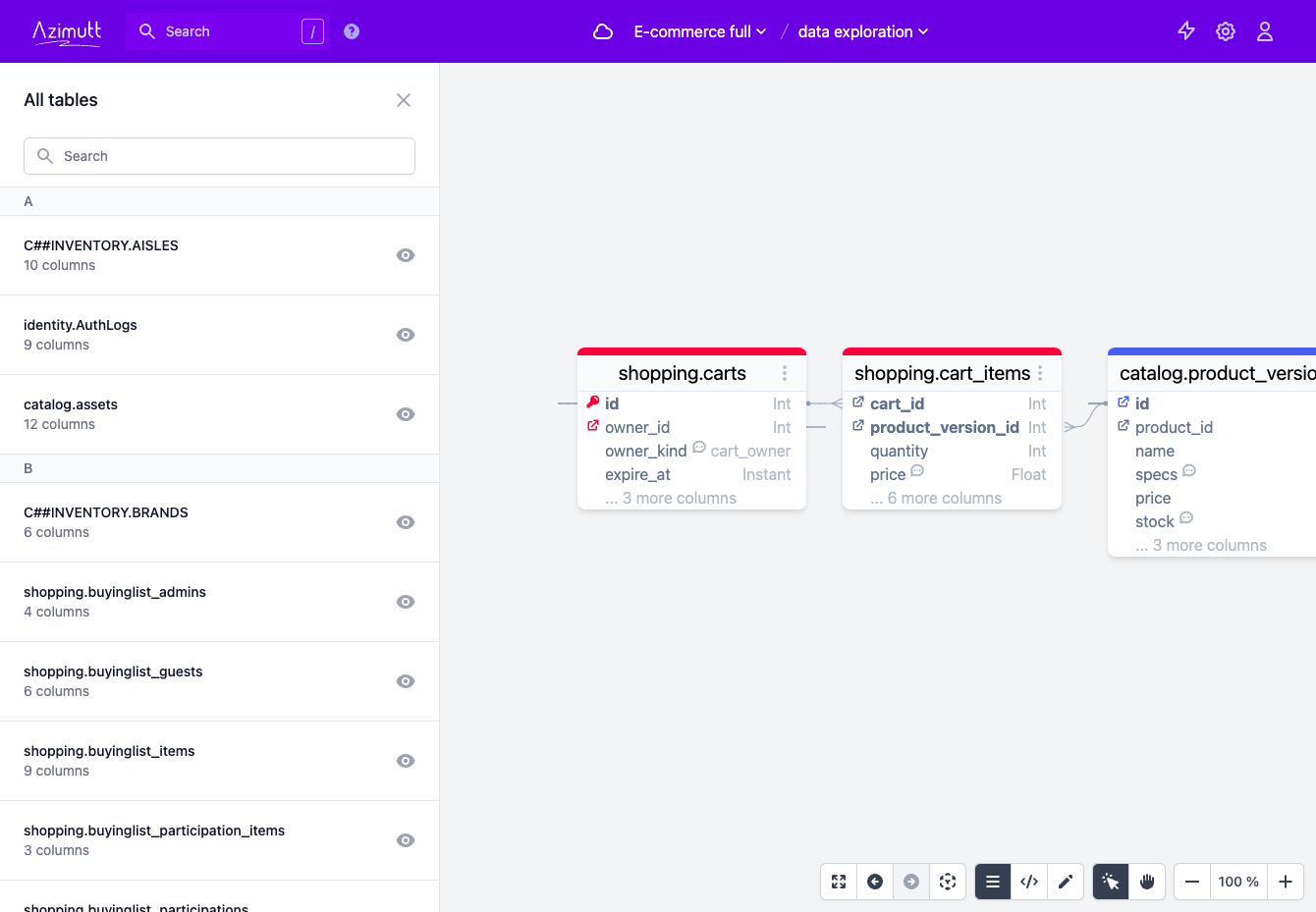This screenshot has height=912, width=1316.
Task: Open the help question mark icon
Action: pyautogui.click(x=352, y=31)
